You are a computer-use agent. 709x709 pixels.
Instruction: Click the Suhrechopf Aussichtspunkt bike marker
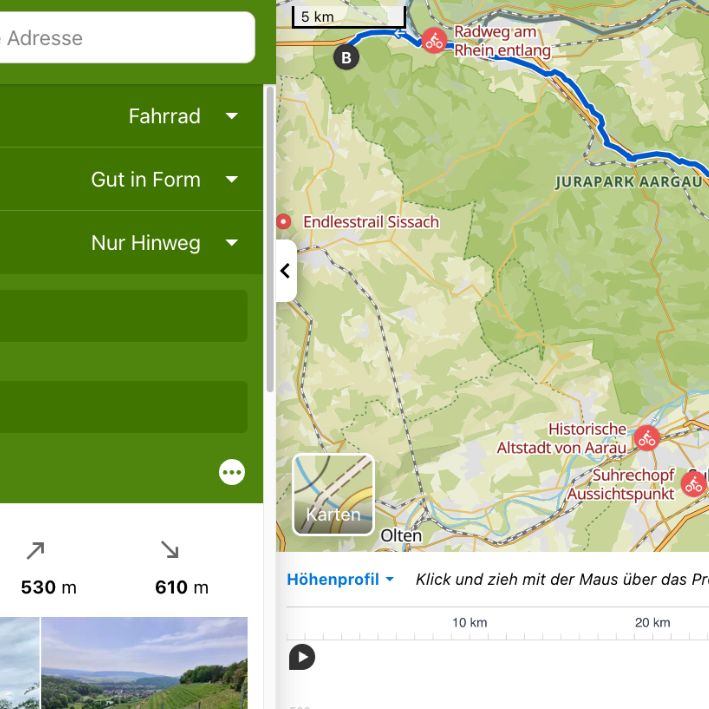[693, 485]
